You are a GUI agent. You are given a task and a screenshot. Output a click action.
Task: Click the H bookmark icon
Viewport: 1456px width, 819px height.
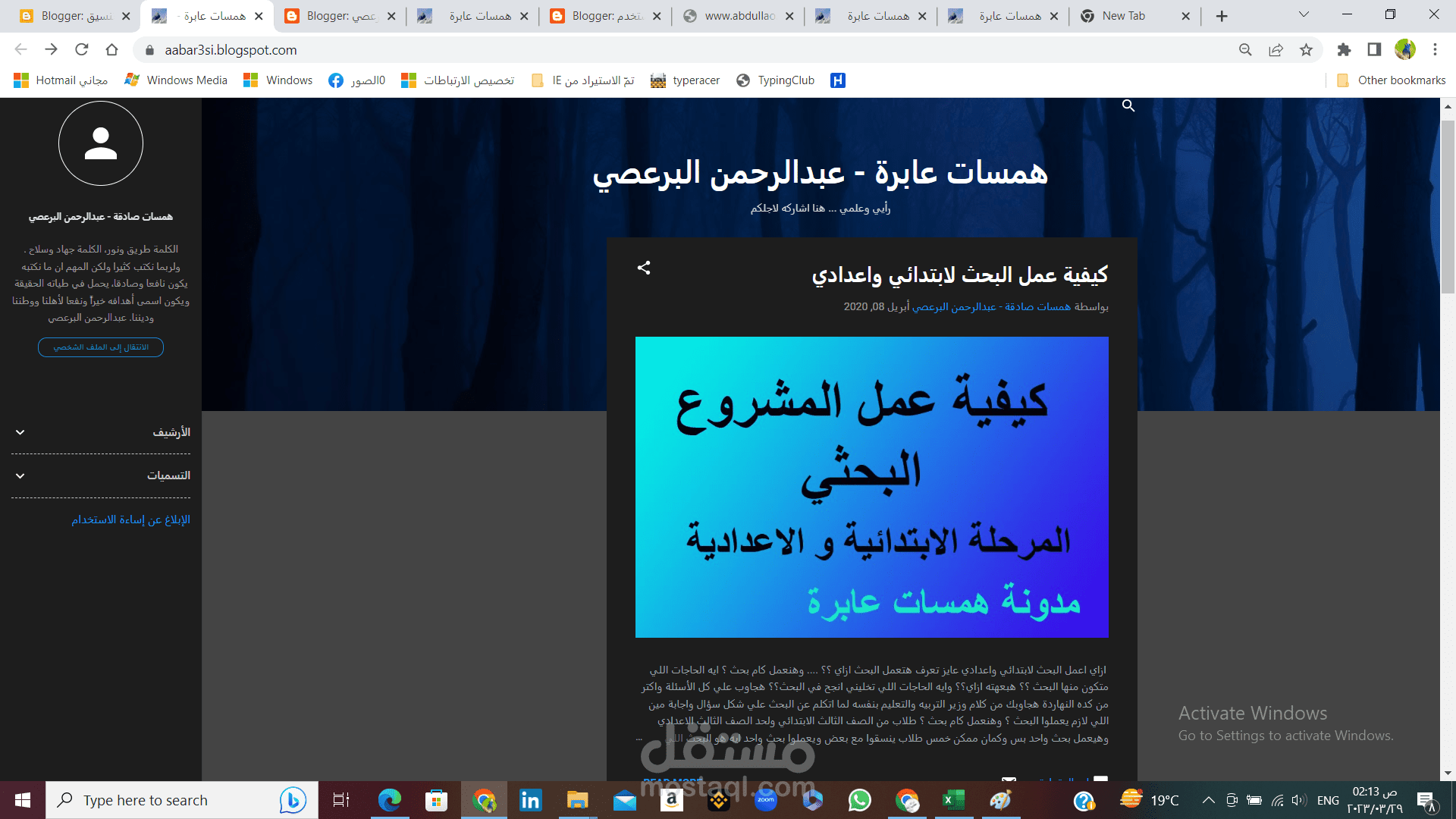click(x=838, y=80)
